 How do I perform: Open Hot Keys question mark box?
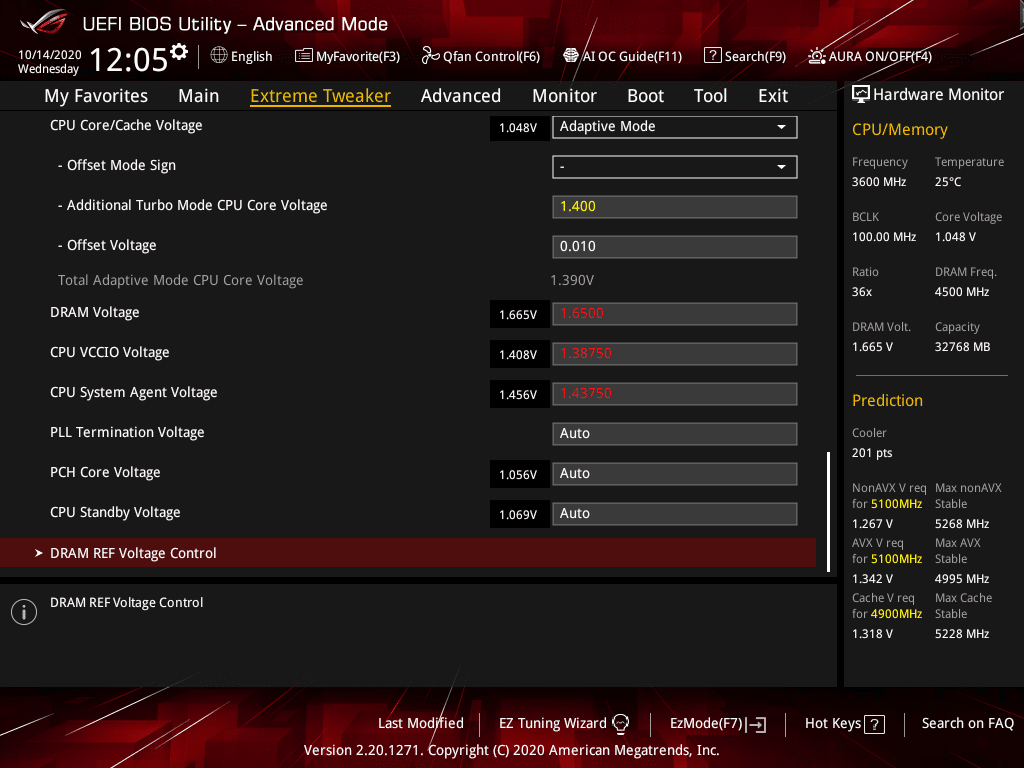(x=874, y=724)
